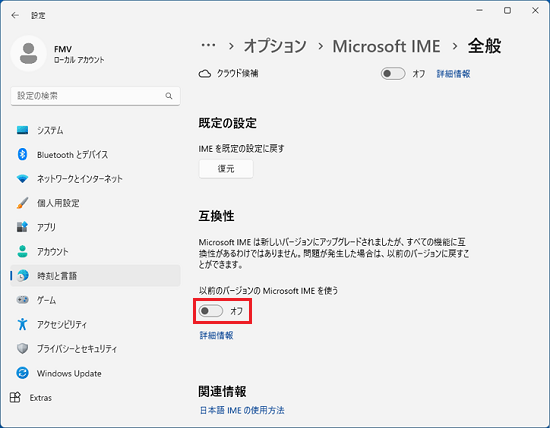
Task: Click the network Wi-Fi icon
Action: (x=22, y=179)
